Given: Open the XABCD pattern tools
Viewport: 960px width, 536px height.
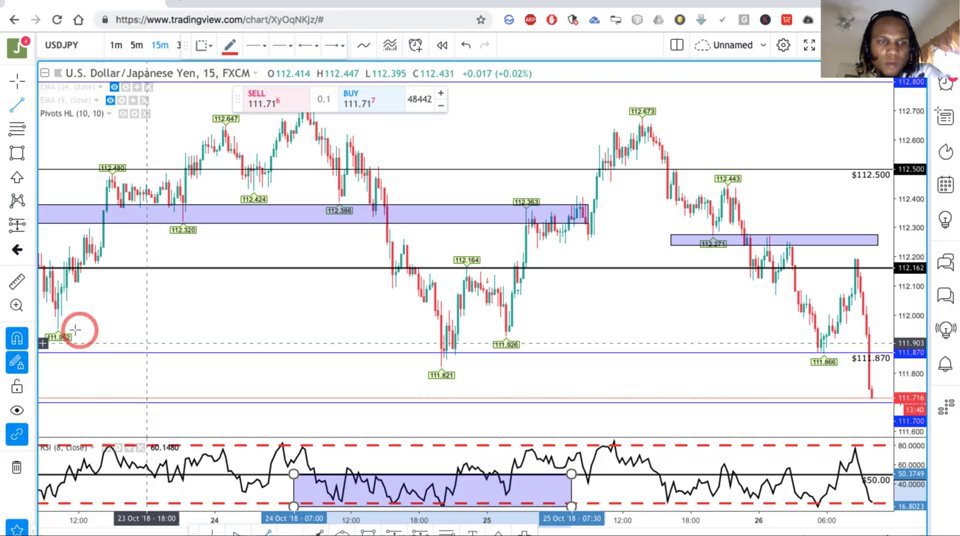Looking at the screenshot, I should (17, 201).
